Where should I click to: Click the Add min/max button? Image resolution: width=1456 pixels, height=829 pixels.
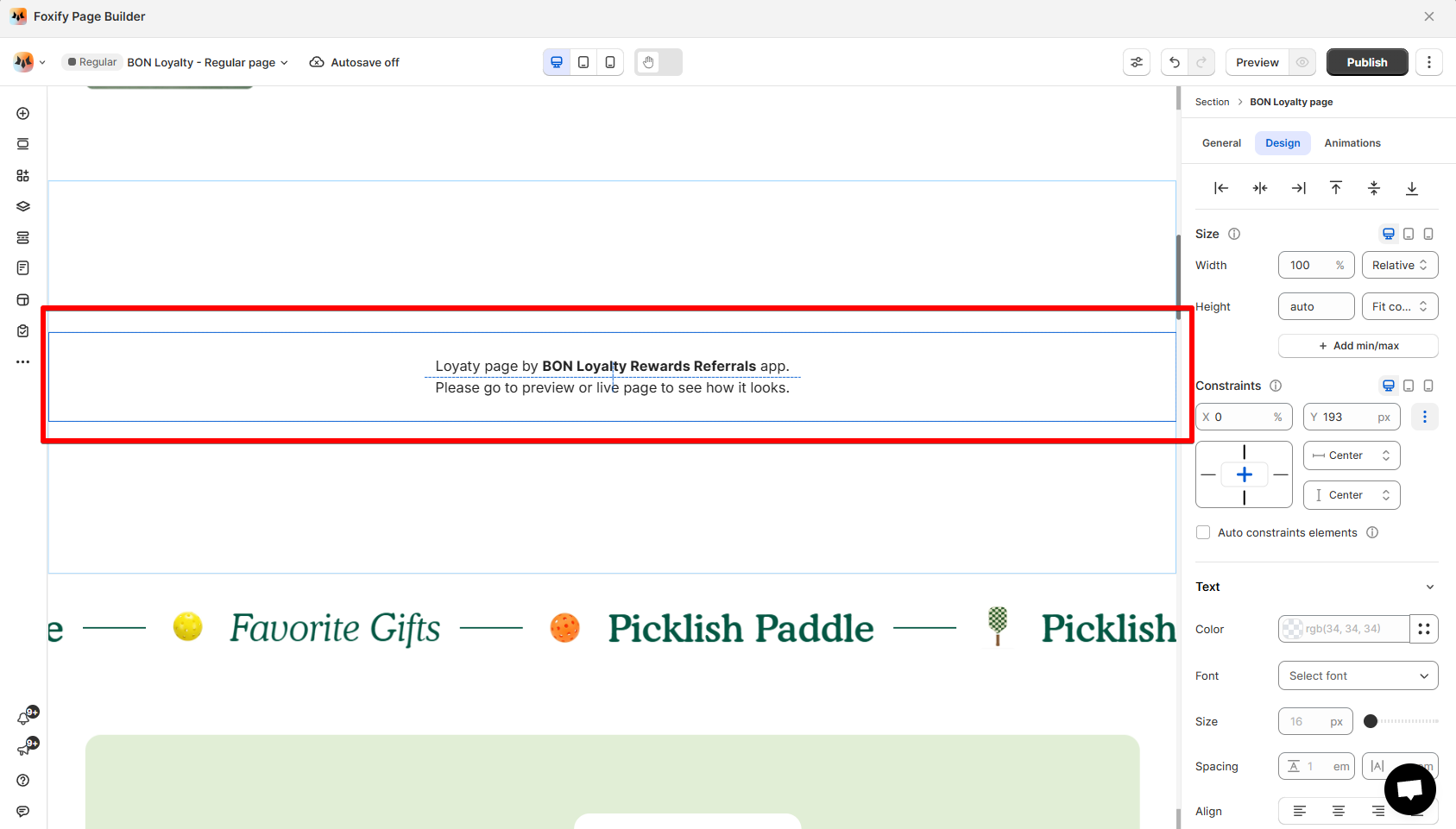(x=1358, y=346)
